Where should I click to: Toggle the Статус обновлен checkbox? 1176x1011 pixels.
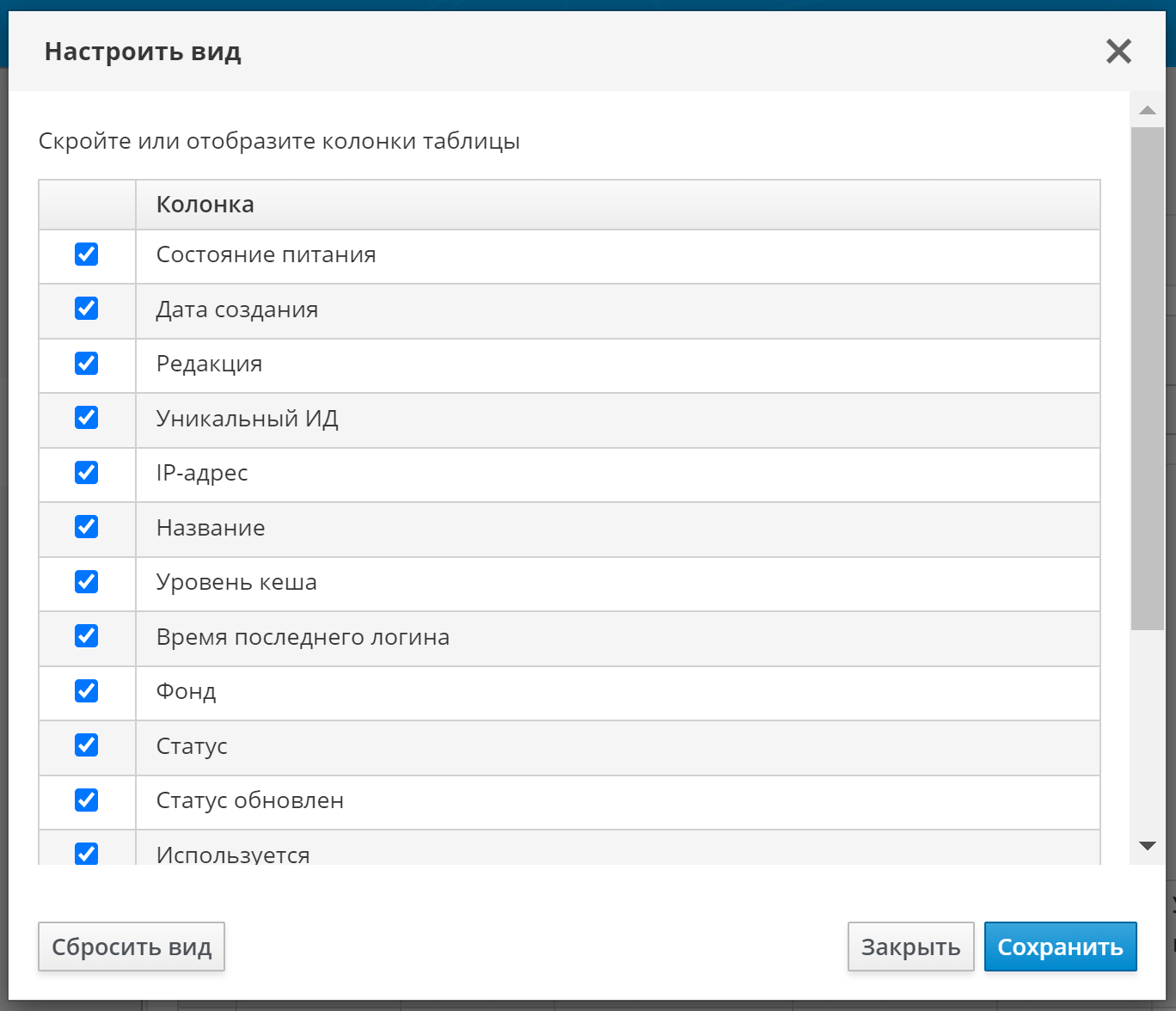point(87,800)
